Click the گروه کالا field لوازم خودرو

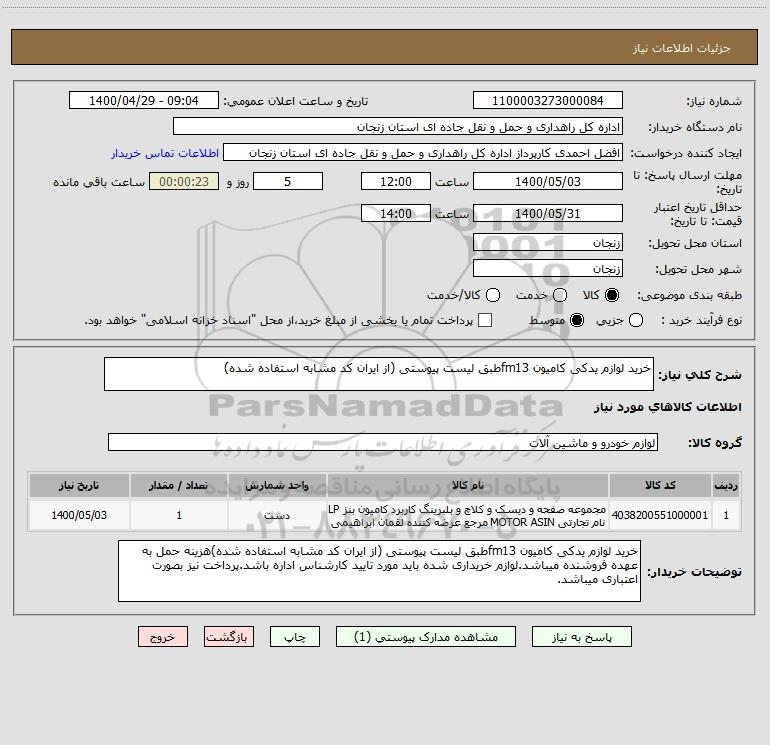[x=383, y=442]
